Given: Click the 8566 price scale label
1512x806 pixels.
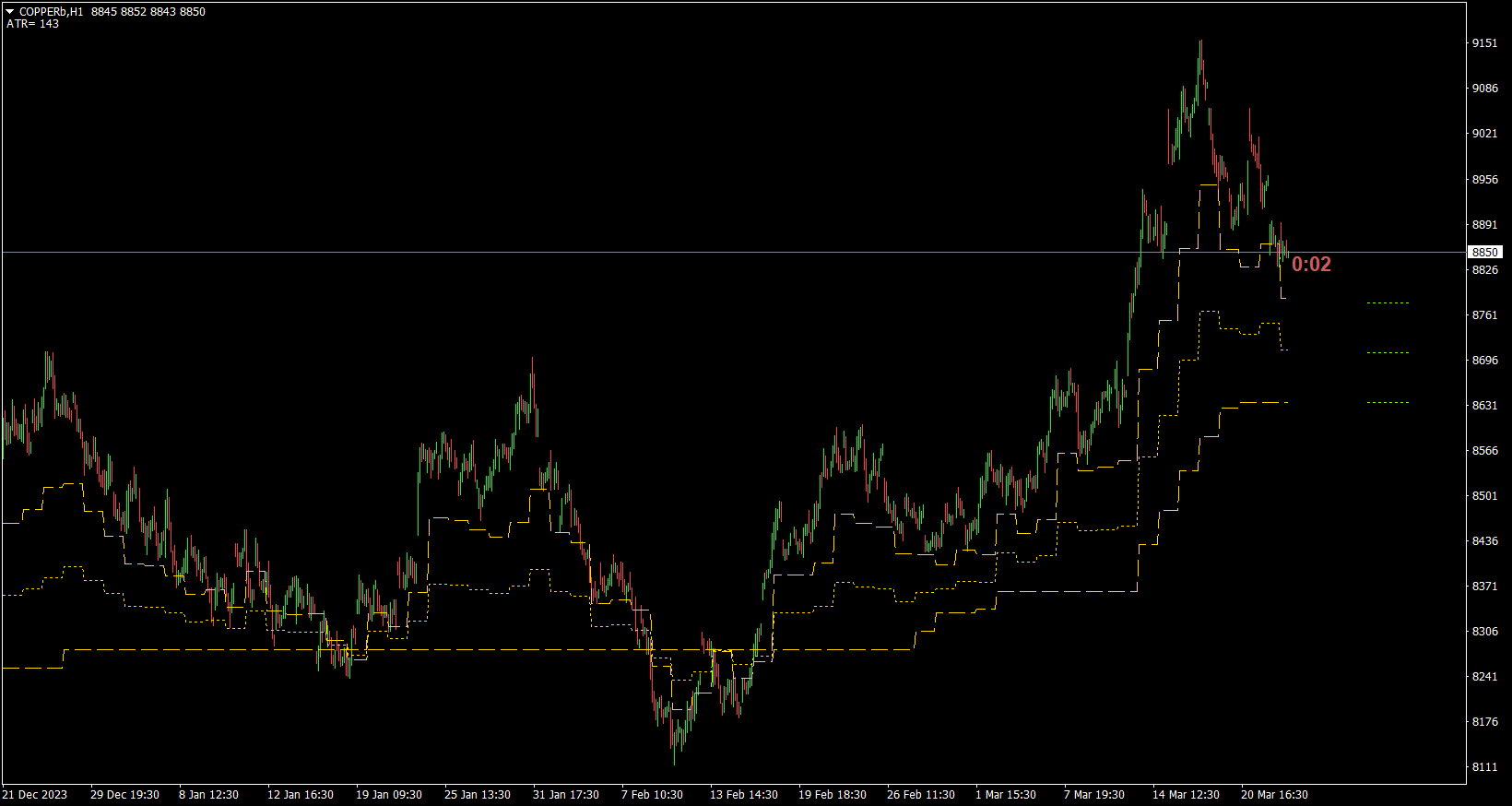Looking at the screenshot, I should coord(1484,451).
